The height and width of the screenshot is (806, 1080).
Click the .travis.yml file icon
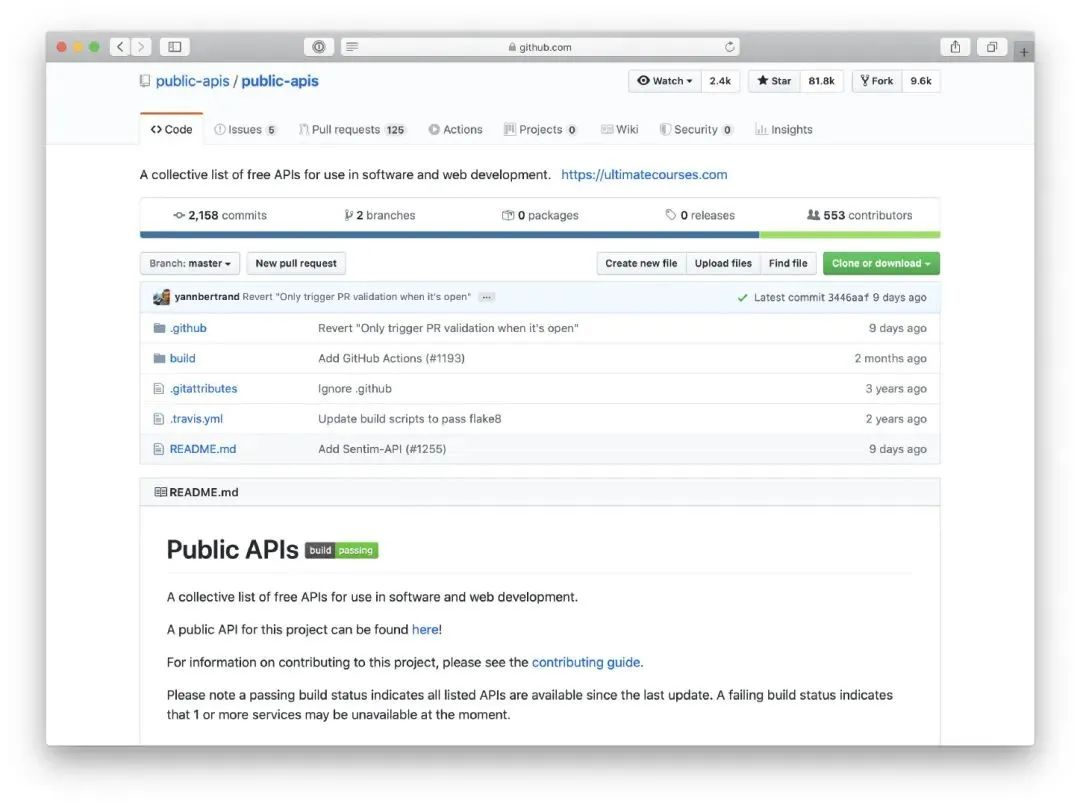158,419
